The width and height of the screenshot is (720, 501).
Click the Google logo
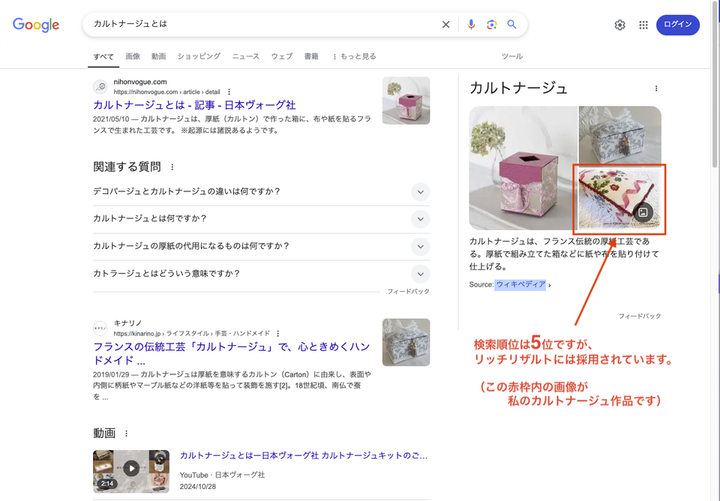click(36, 24)
